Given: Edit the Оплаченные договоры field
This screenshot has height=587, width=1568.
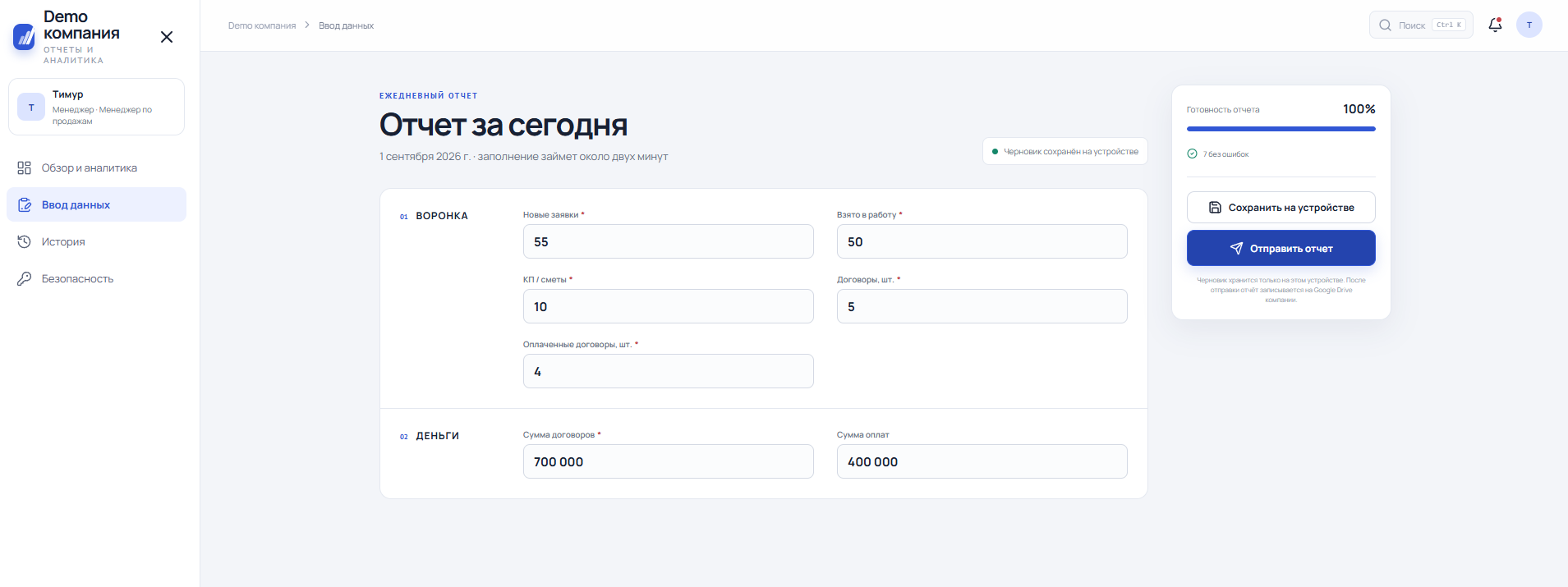Looking at the screenshot, I should tap(668, 371).
